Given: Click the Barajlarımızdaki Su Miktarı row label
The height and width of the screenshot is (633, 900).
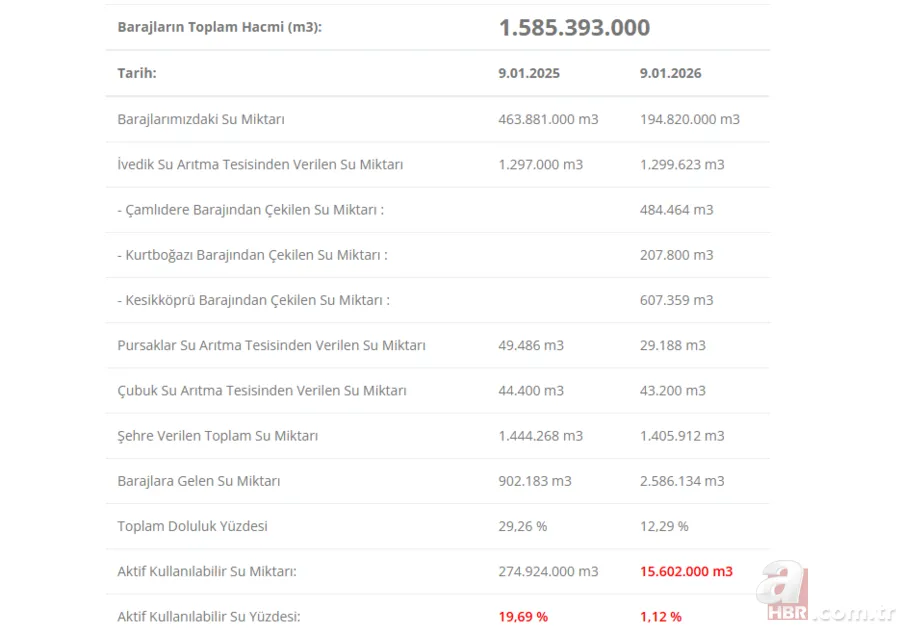Looking at the screenshot, I should click(201, 119).
